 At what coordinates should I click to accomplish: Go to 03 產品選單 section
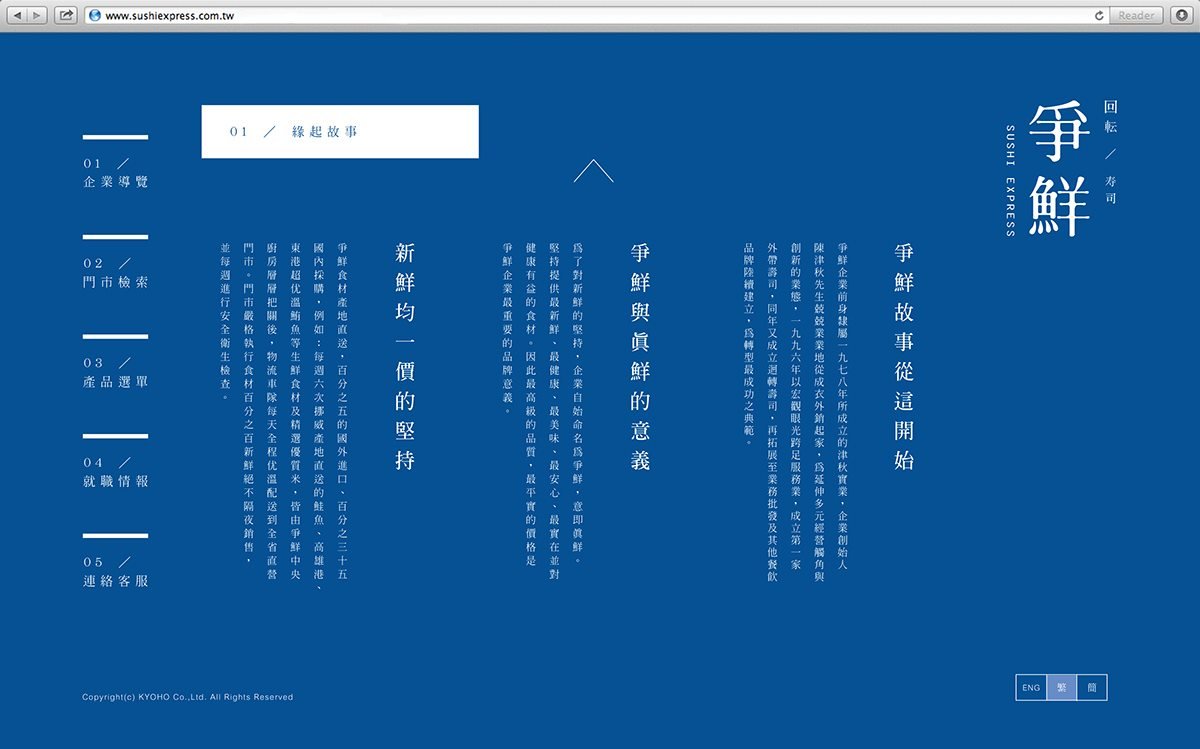(115, 371)
